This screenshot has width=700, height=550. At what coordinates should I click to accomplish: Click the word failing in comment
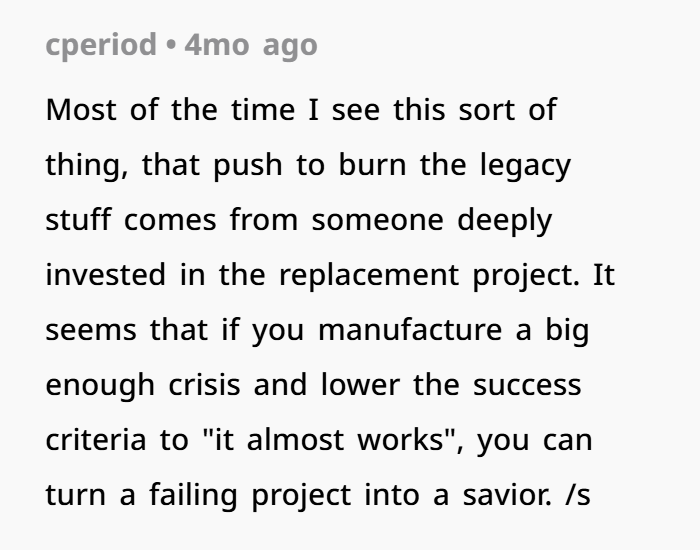pos(193,495)
